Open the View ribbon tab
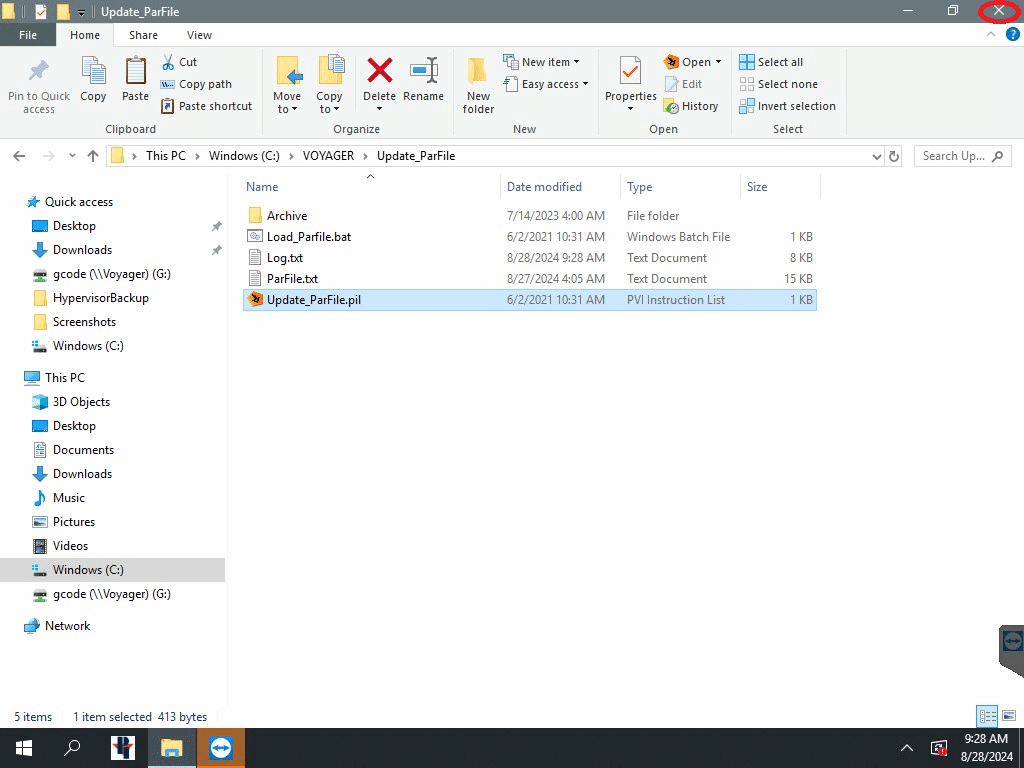Image resolution: width=1024 pixels, height=768 pixels. click(x=199, y=35)
